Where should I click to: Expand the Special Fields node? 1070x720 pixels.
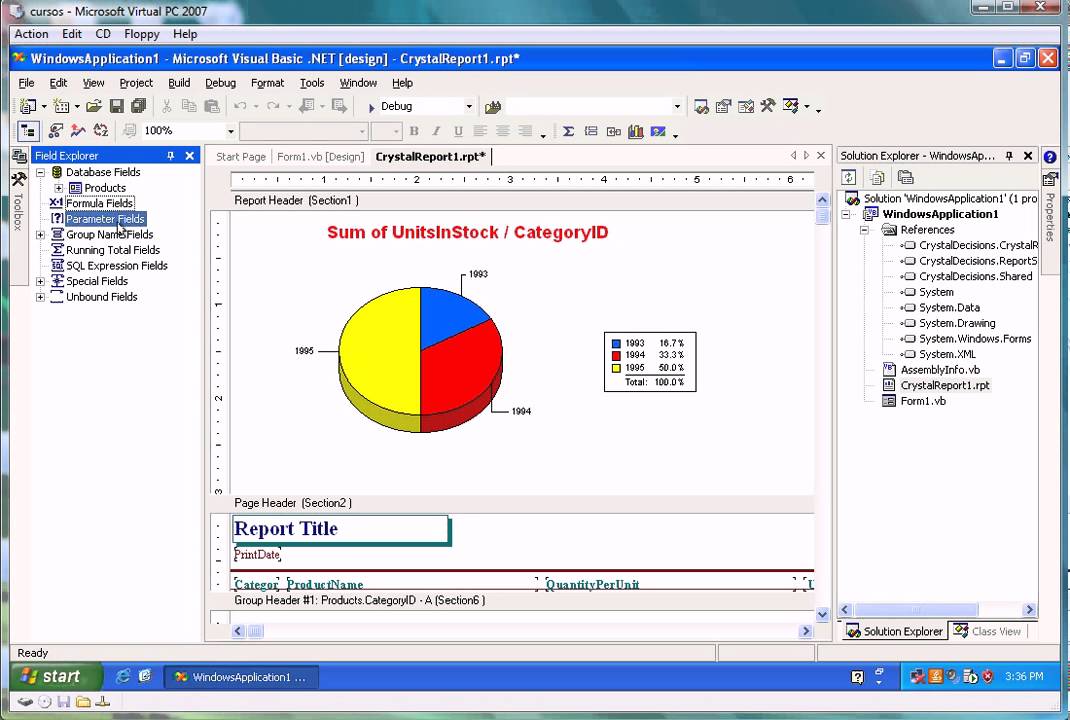[x=40, y=281]
